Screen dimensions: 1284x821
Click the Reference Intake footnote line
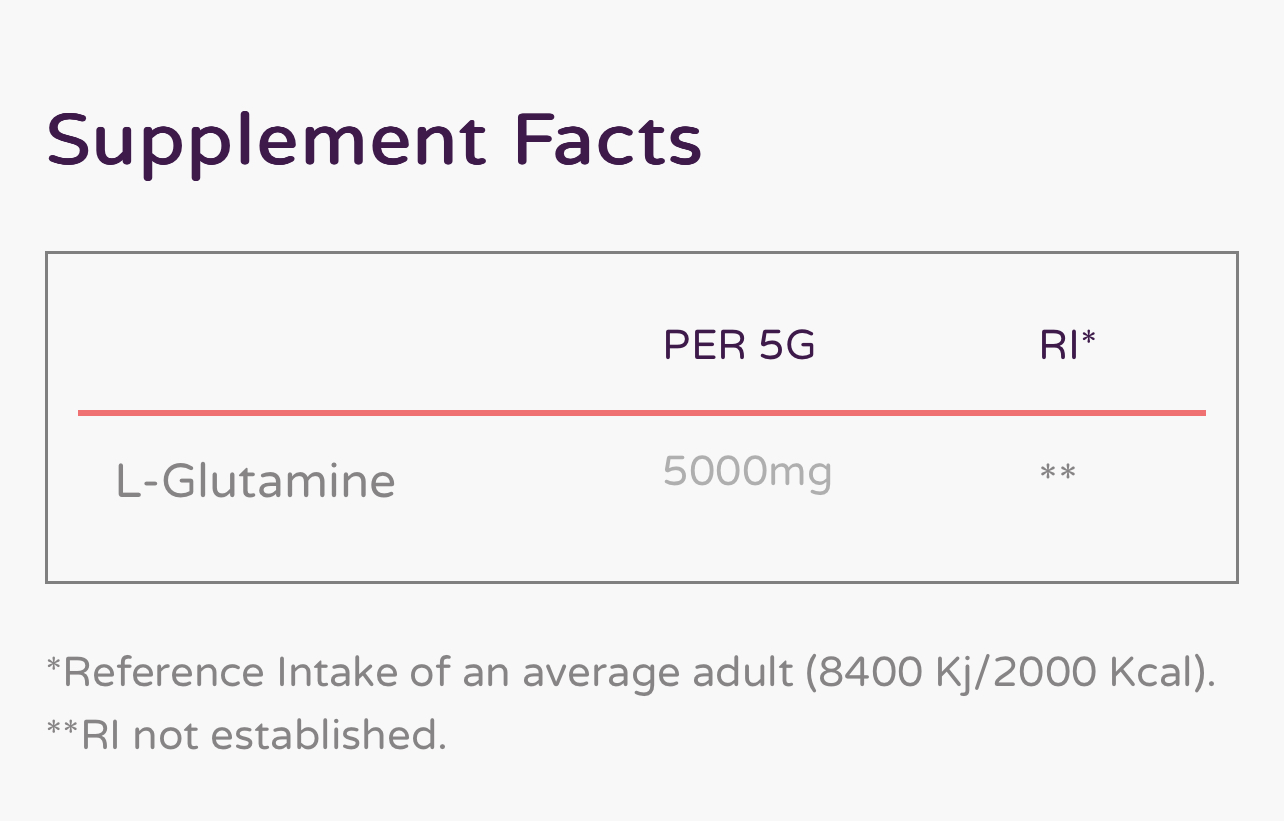(631, 673)
